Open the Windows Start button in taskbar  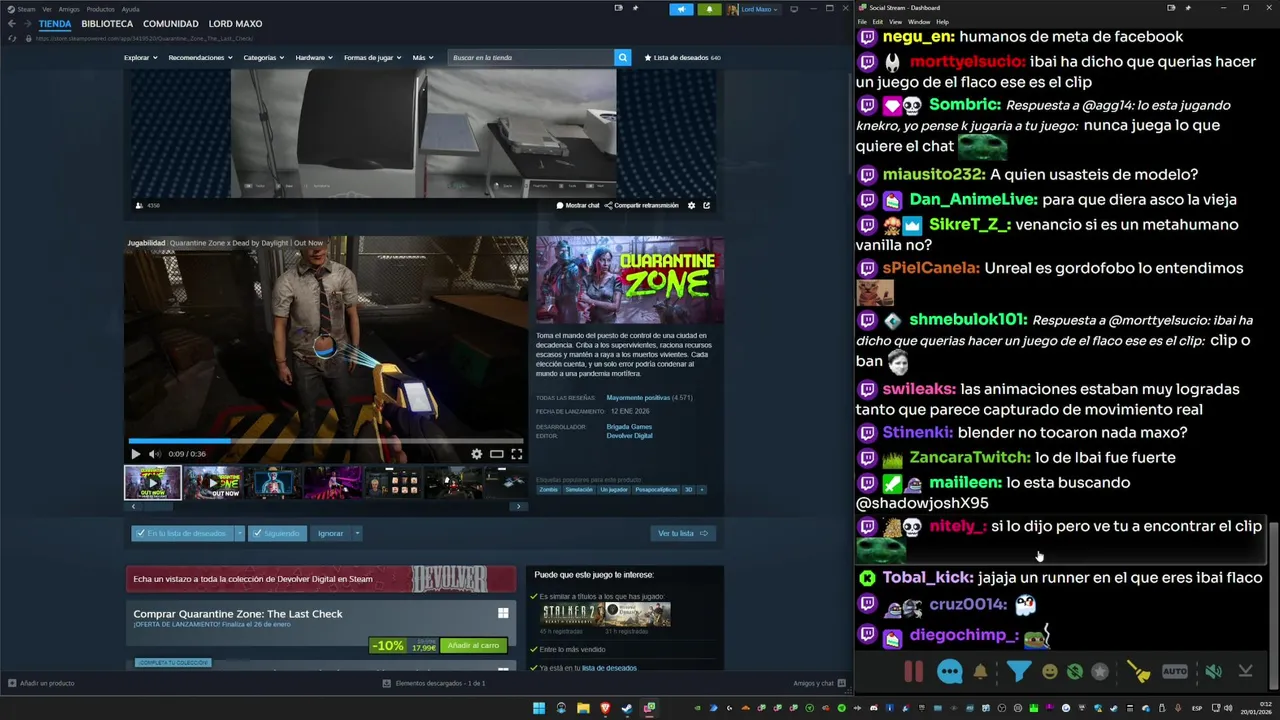coord(539,708)
